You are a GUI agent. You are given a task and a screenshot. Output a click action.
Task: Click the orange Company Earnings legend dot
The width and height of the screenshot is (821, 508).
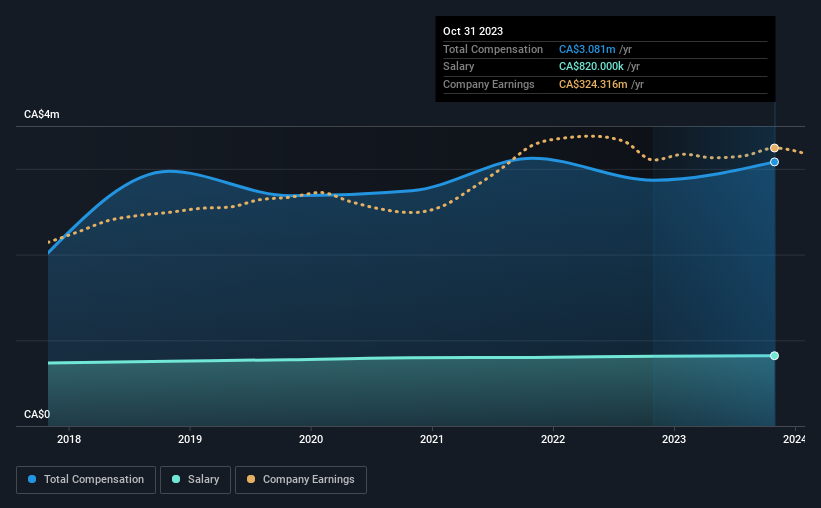[251, 479]
